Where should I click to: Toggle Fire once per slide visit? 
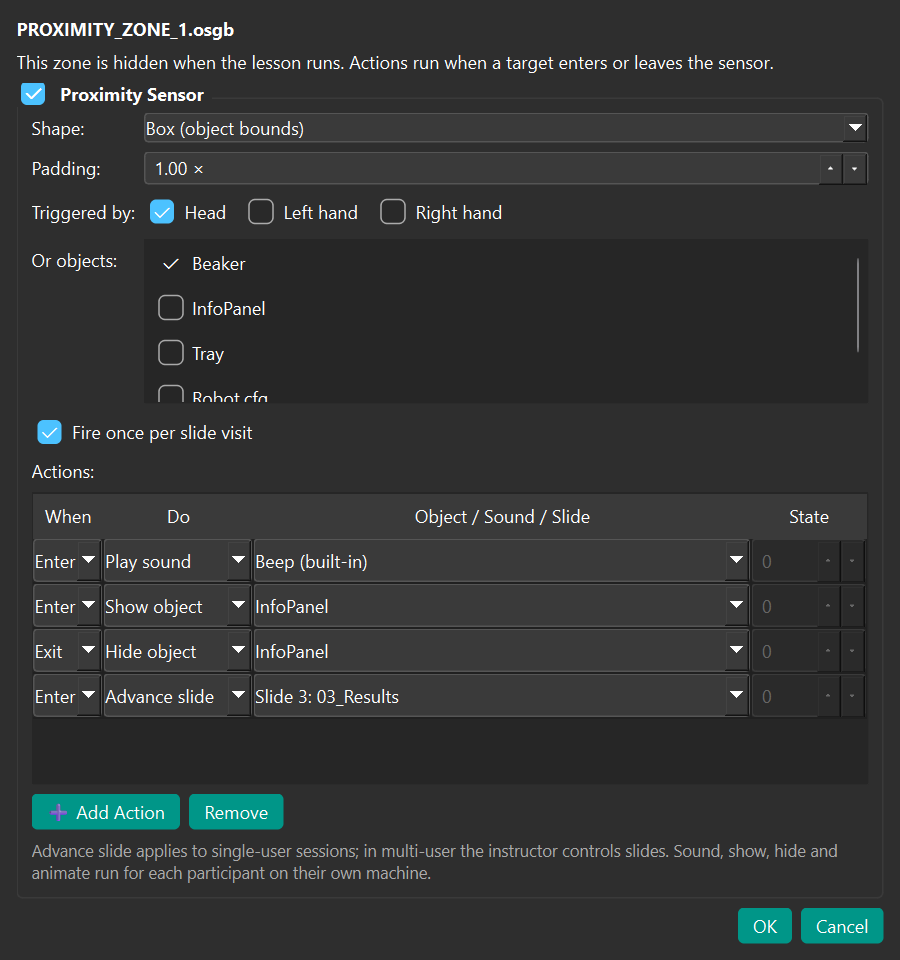[x=50, y=432]
